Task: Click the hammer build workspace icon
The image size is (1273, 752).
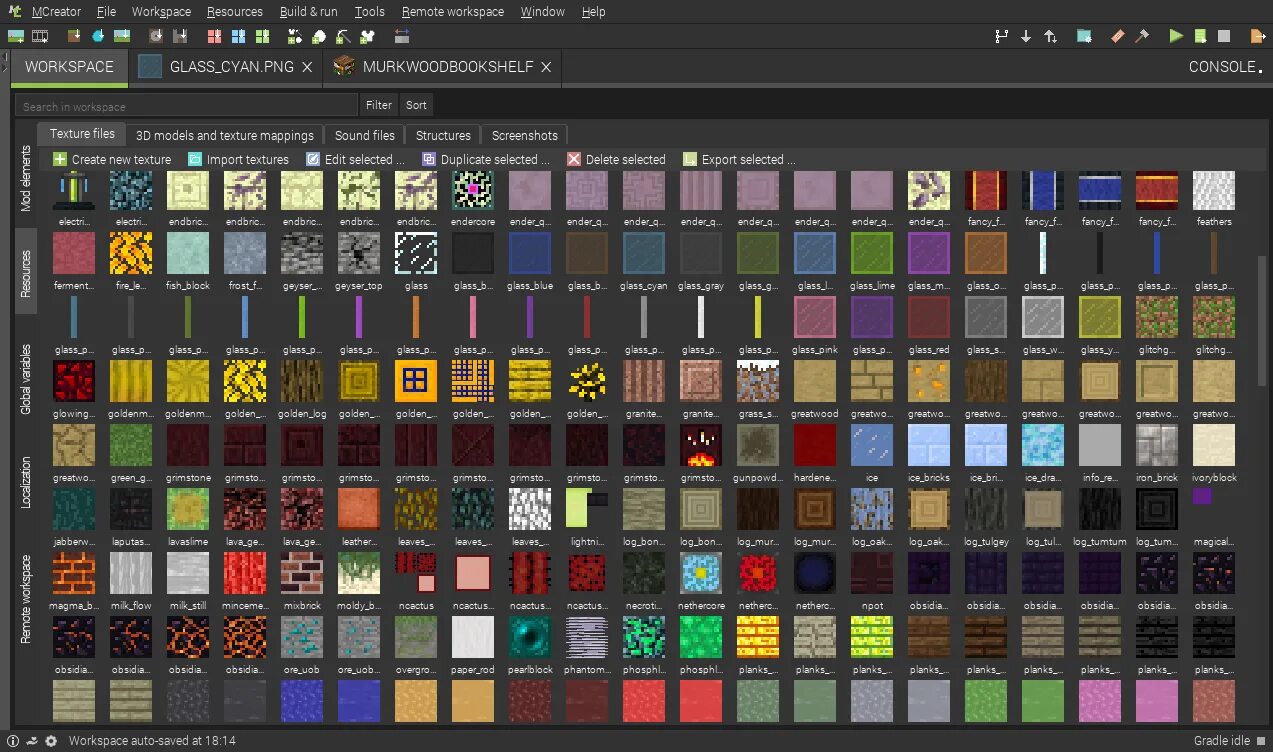Action: [x=1142, y=36]
